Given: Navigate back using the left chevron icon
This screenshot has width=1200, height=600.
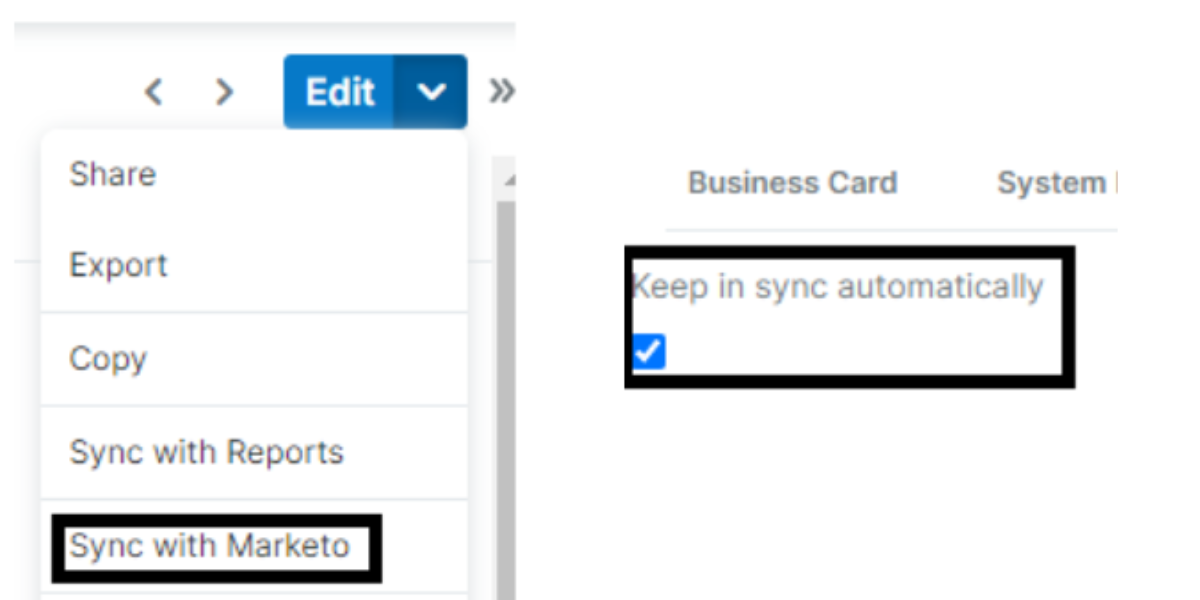Looking at the screenshot, I should point(153,92).
